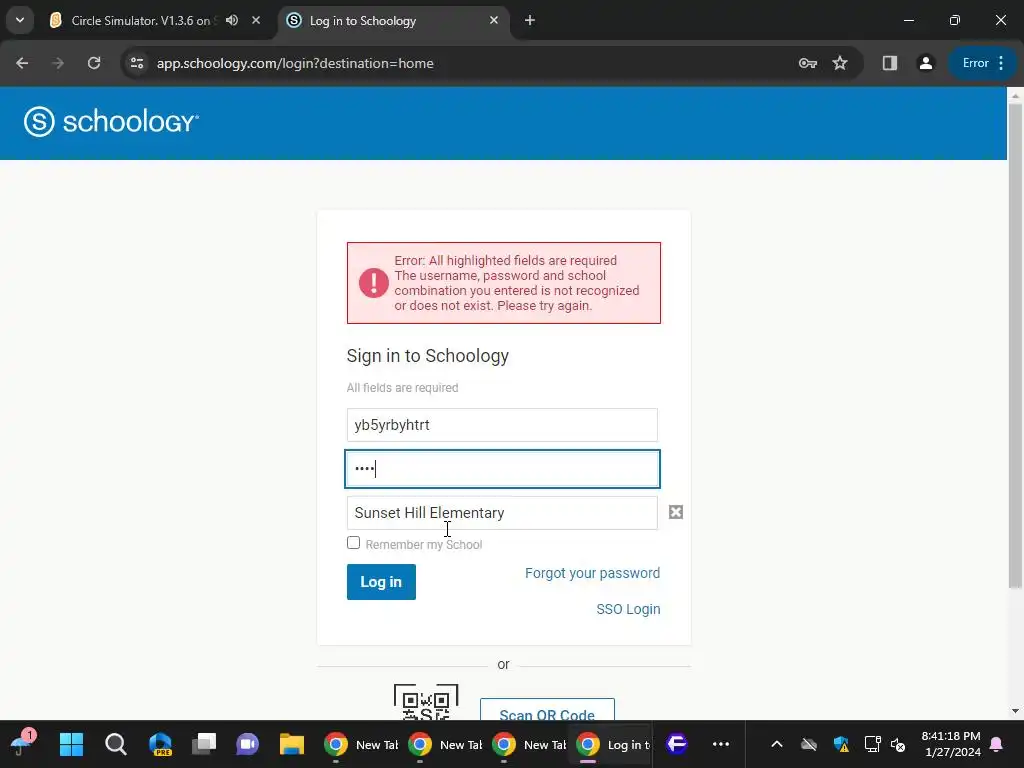Open File Explorer from the taskbar
Viewport: 1024px width, 768px height.
coord(292,744)
